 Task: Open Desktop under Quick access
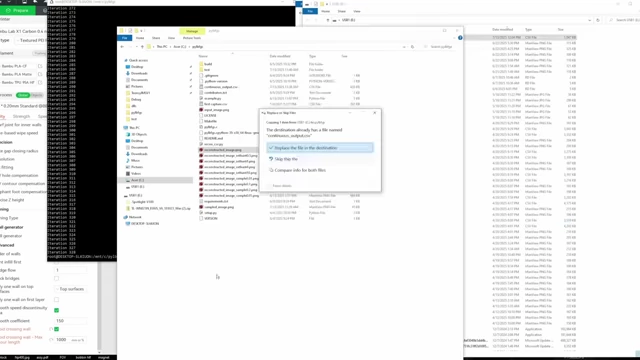click(x=137, y=67)
